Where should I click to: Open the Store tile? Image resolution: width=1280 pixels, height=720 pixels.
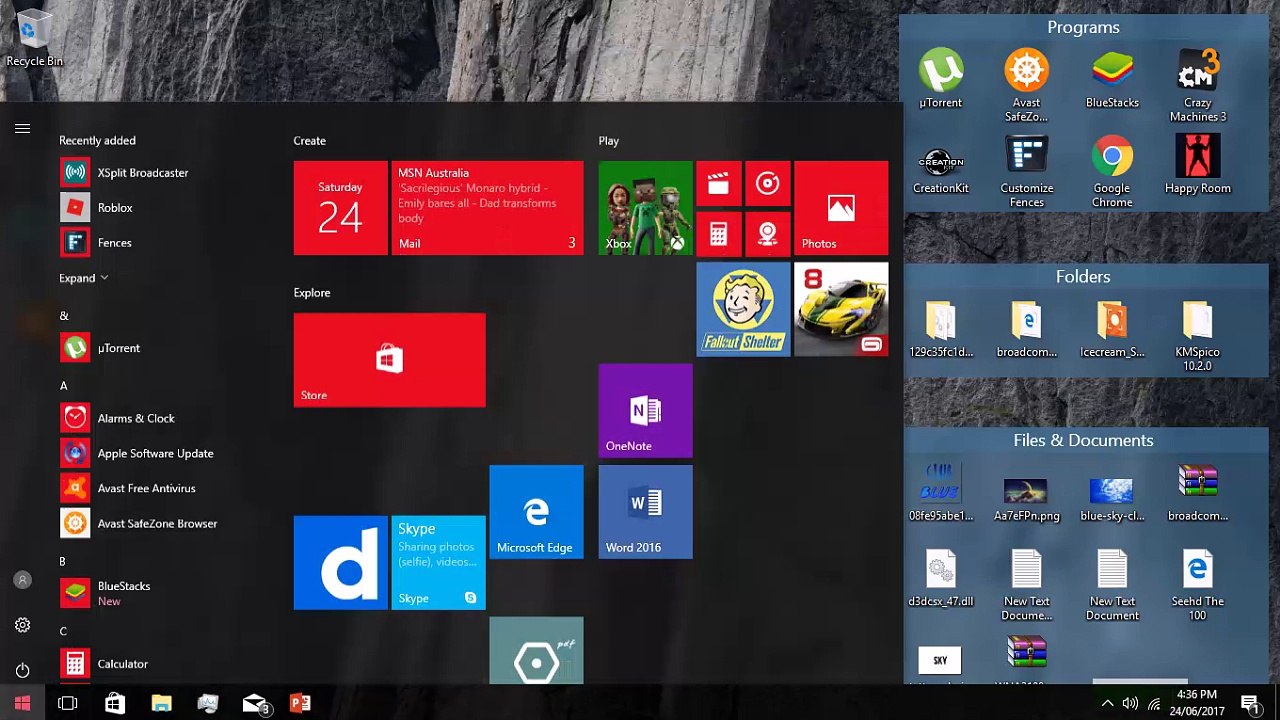(x=390, y=360)
